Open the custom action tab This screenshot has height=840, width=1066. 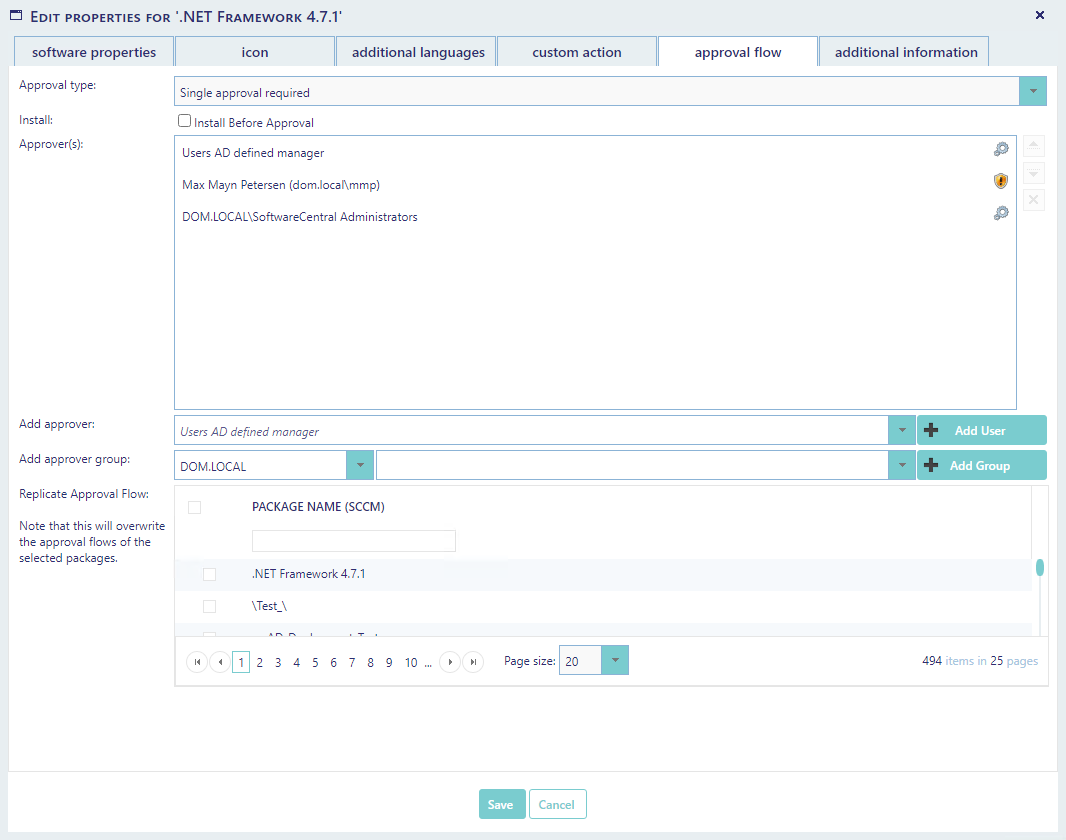pos(576,52)
